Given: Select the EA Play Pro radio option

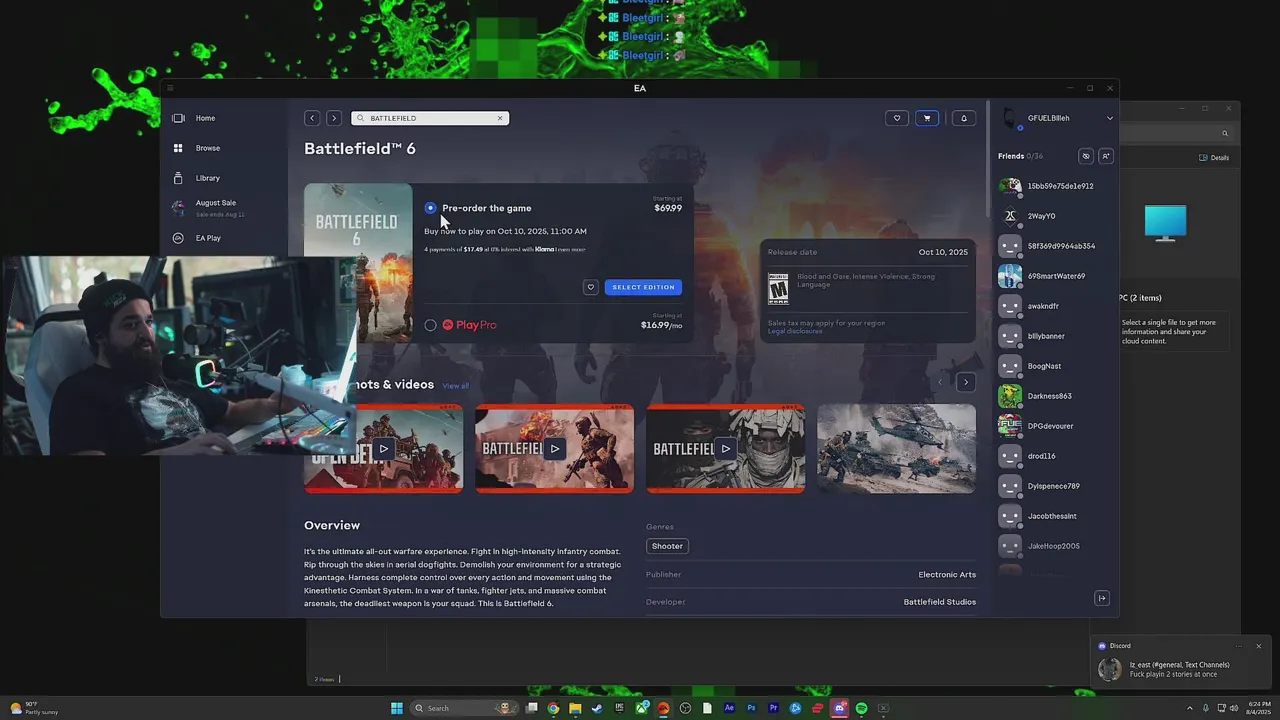Looking at the screenshot, I should coord(430,325).
